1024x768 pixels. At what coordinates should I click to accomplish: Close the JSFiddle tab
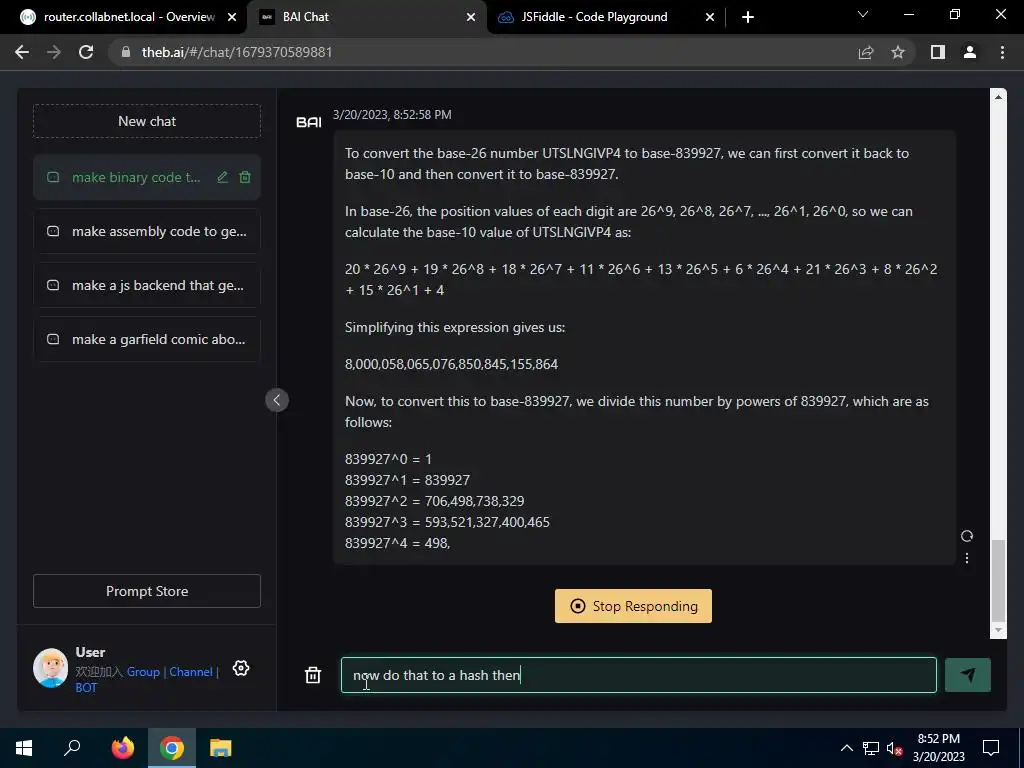point(710,17)
